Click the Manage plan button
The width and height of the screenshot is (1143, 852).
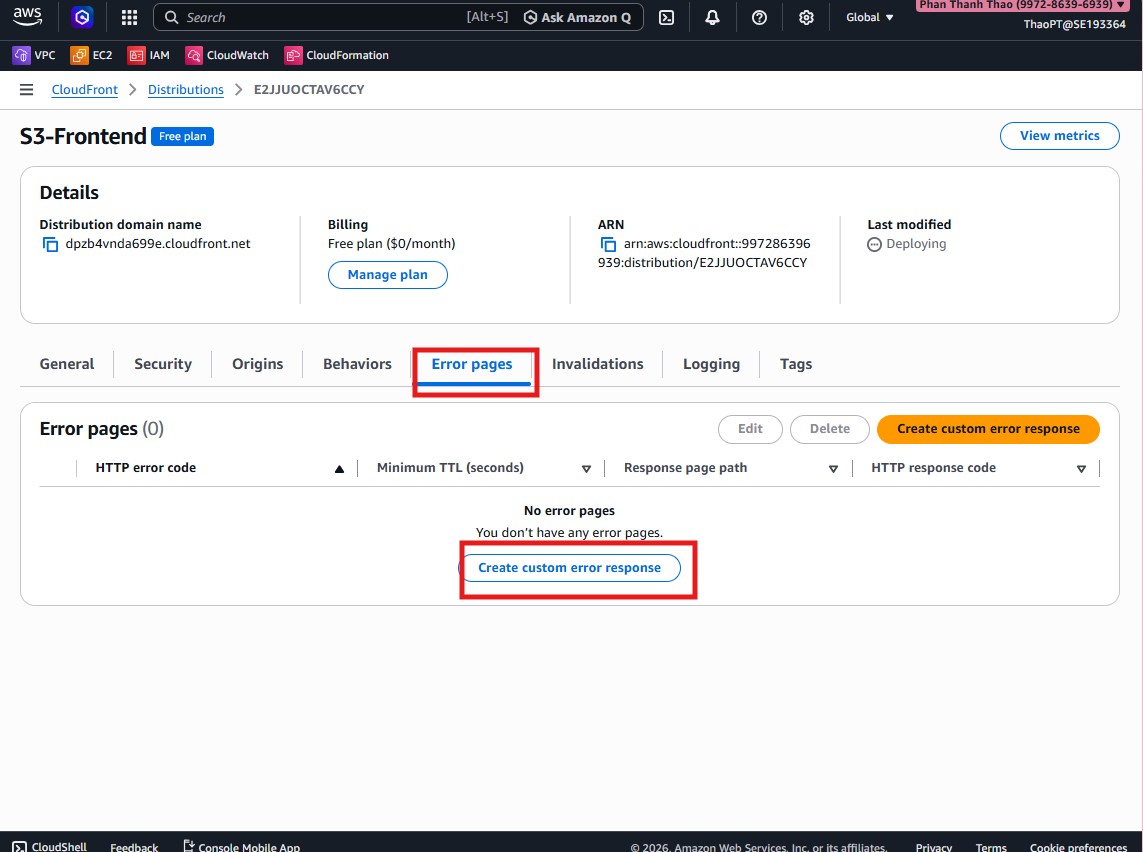click(387, 275)
